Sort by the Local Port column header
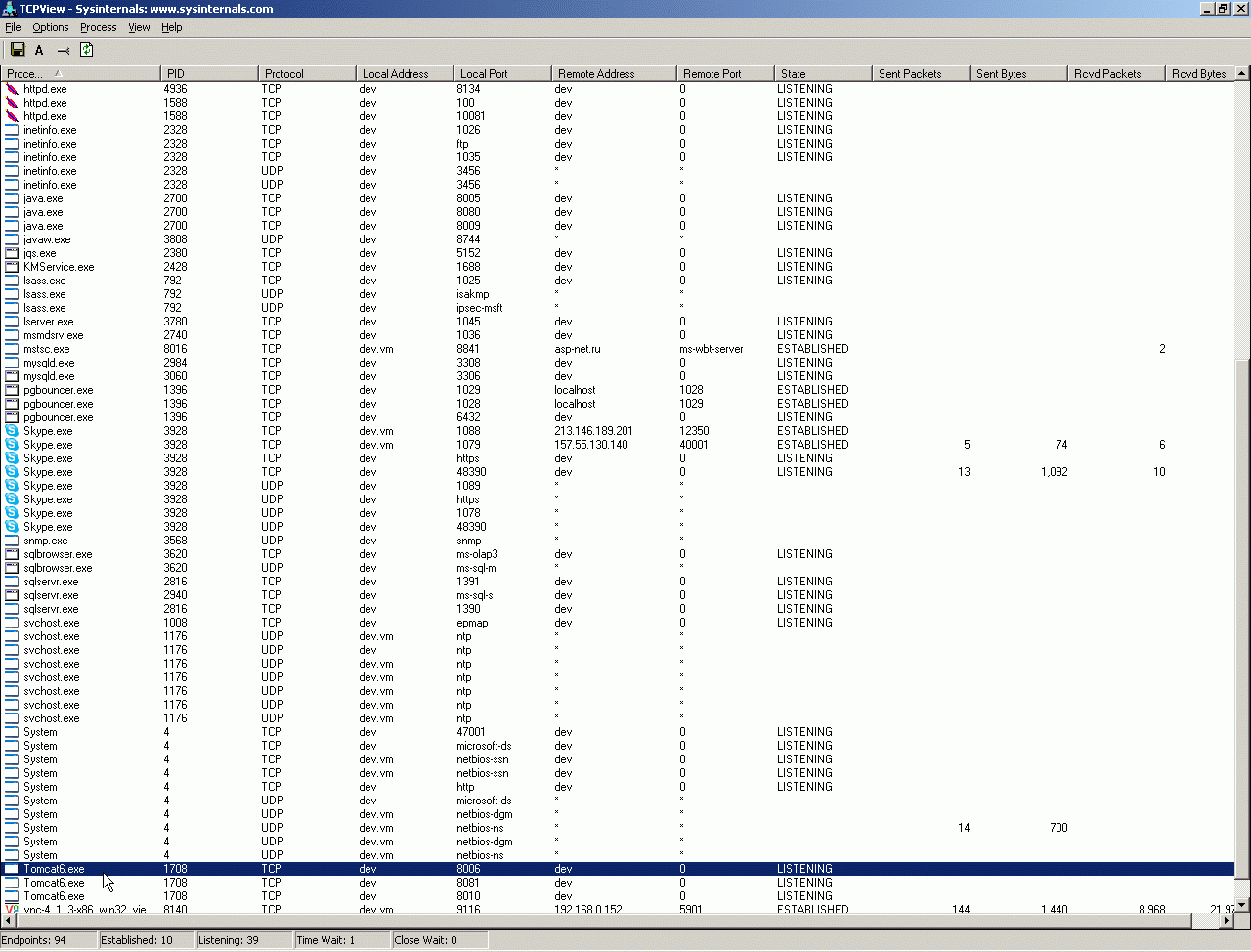 point(502,73)
